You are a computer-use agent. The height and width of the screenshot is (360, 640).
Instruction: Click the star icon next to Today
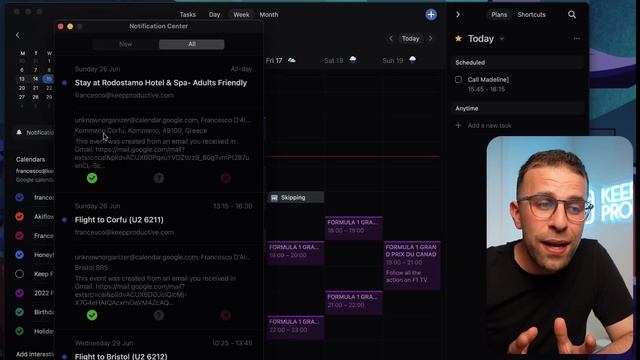click(x=458, y=38)
